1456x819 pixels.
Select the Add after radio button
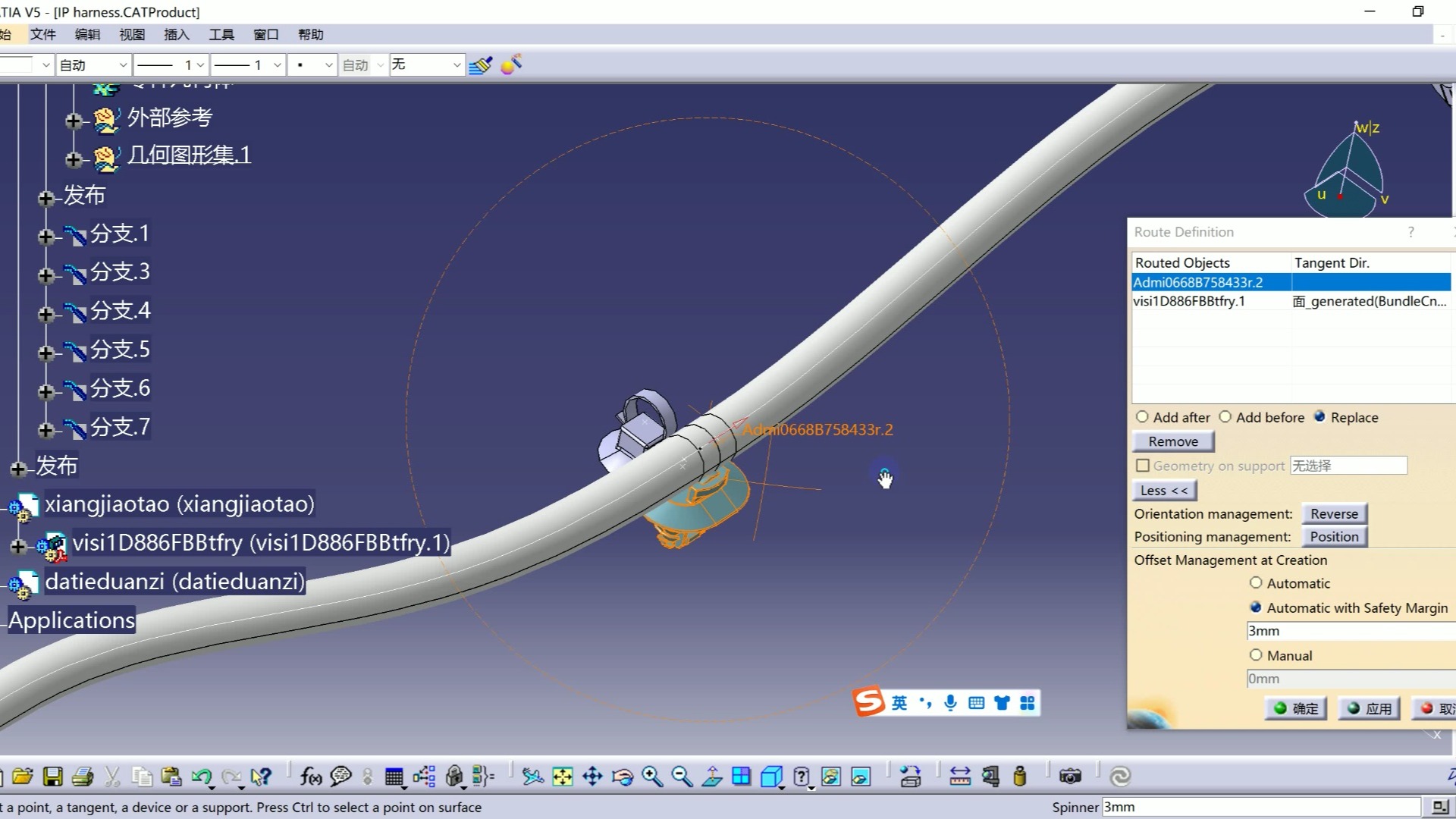(1142, 417)
